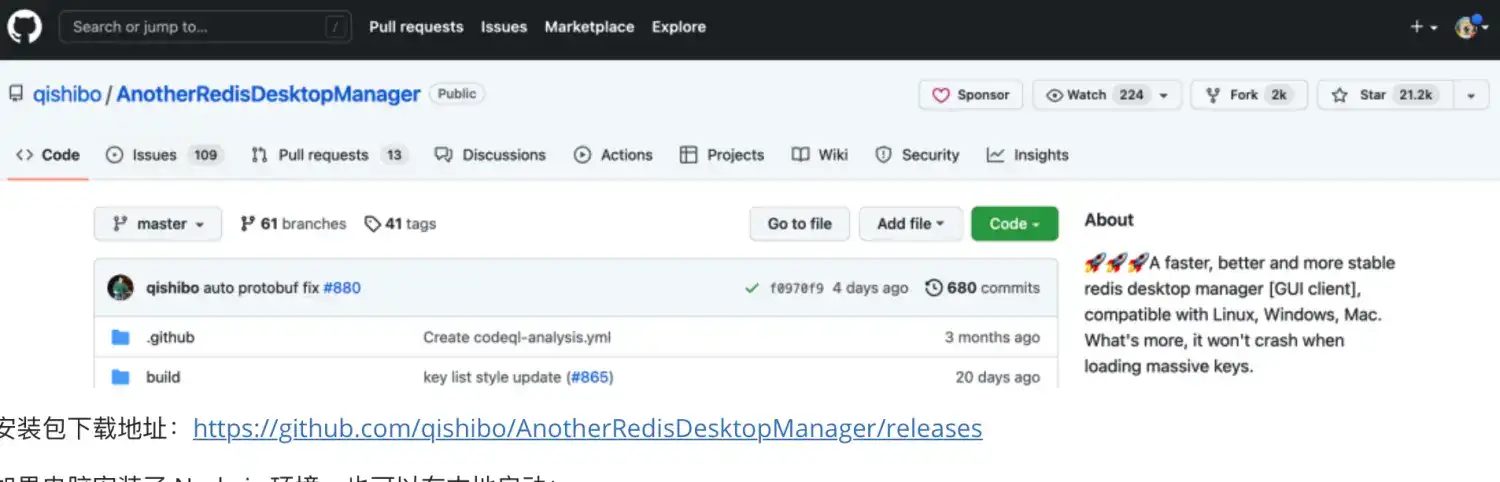
Task: Click the green commit status checkmark
Action: click(752, 288)
